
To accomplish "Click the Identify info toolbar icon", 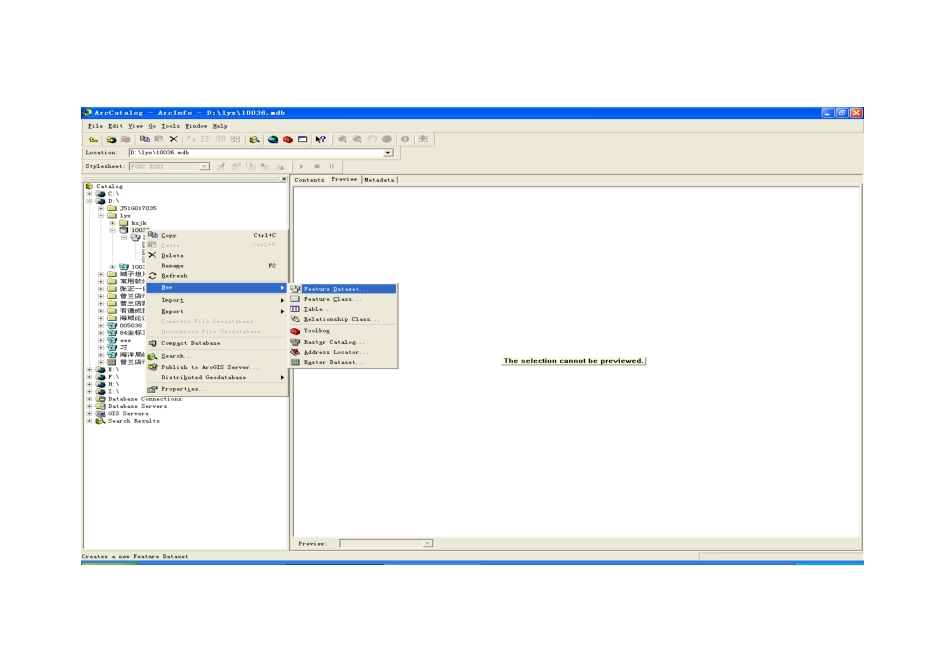I will pyautogui.click(x=405, y=139).
